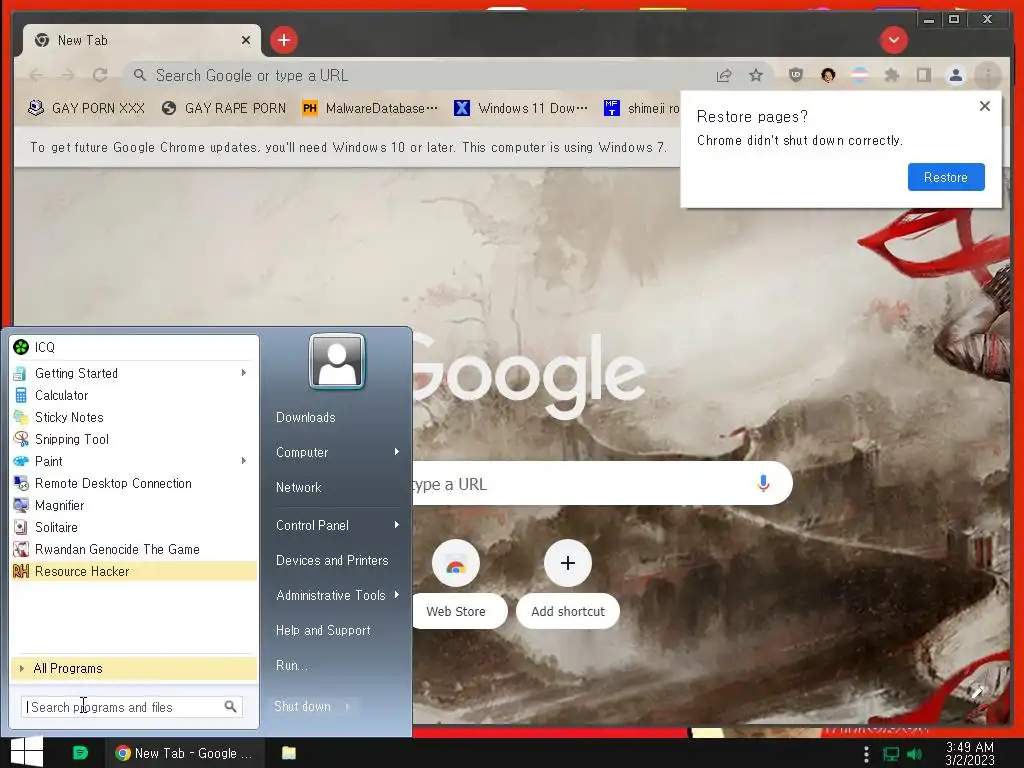This screenshot has width=1024, height=768.
Task: Expand the Getting Started submenu arrow
Action: [x=244, y=373]
